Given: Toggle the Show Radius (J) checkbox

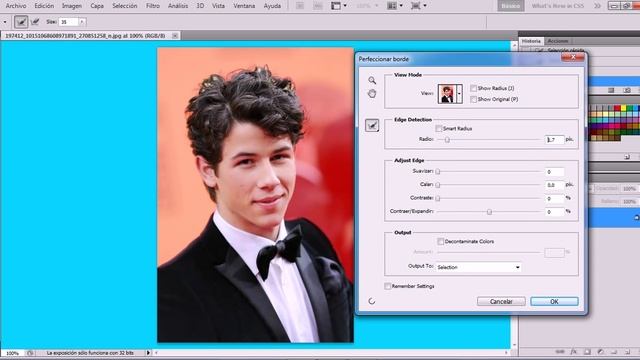Looking at the screenshot, I should coord(473,88).
